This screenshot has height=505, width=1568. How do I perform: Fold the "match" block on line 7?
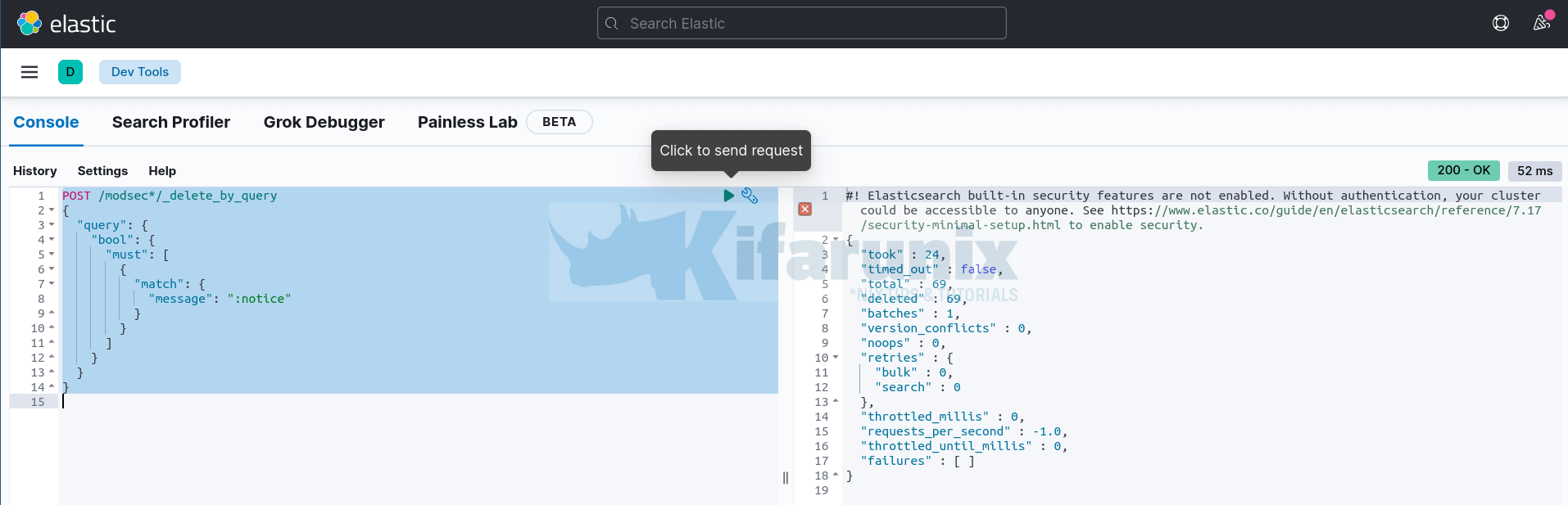[x=52, y=284]
